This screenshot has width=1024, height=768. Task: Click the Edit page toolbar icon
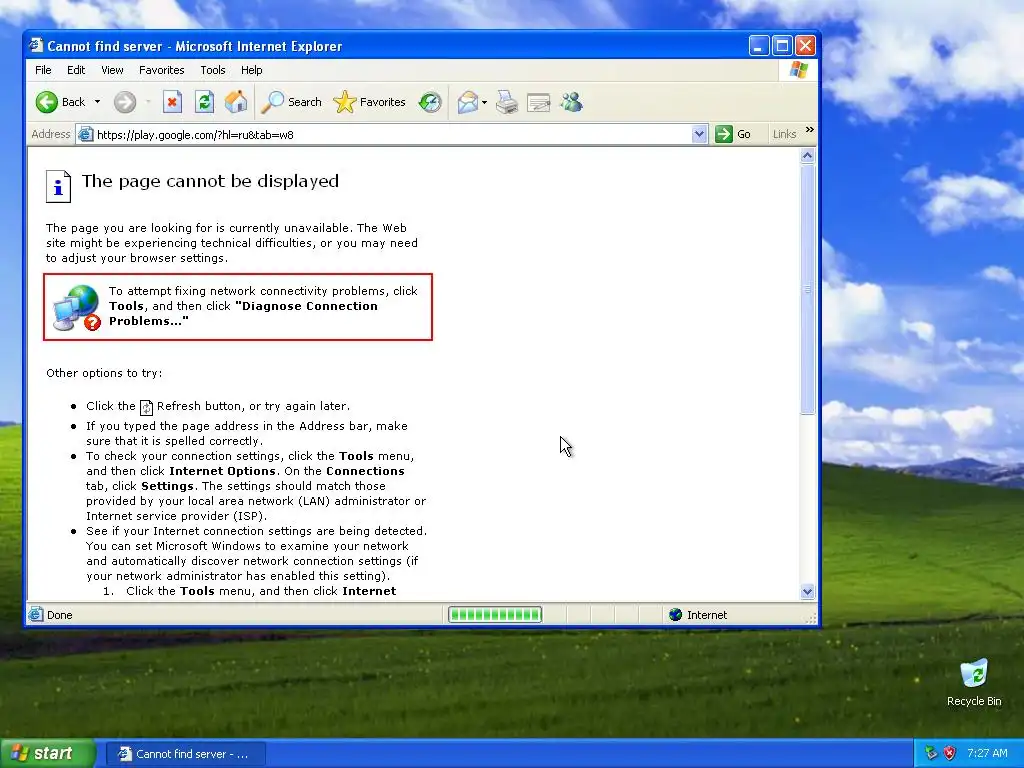pyautogui.click(x=539, y=102)
